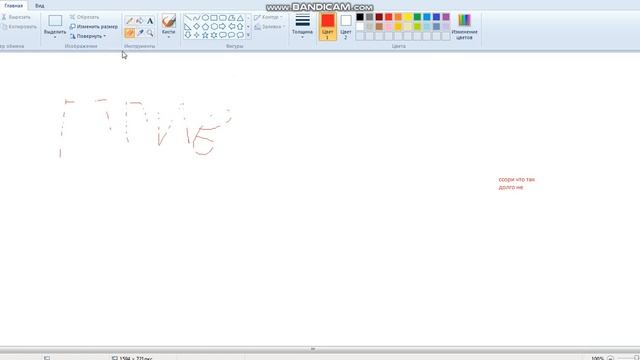Pick the purple color swatch
The height and width of the screenshot is (360, 640).
[x=446, y=17]
